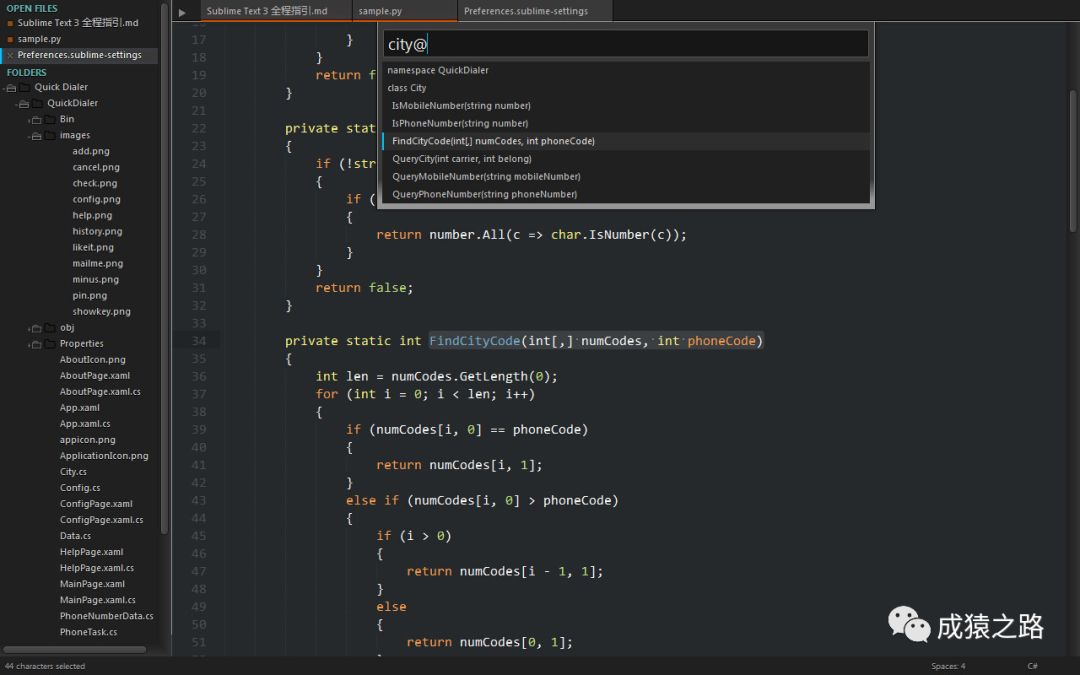Collapse the images folder arrow
The height and width of the screenshot is (675, 1080).
(36, 136)
